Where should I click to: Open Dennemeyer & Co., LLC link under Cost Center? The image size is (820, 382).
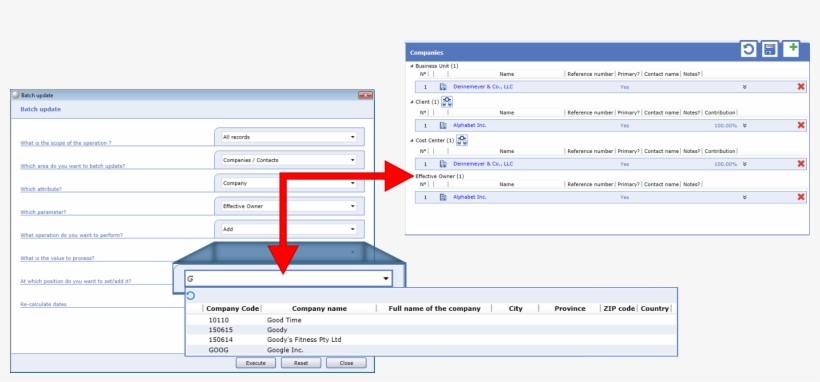[483, 164]
